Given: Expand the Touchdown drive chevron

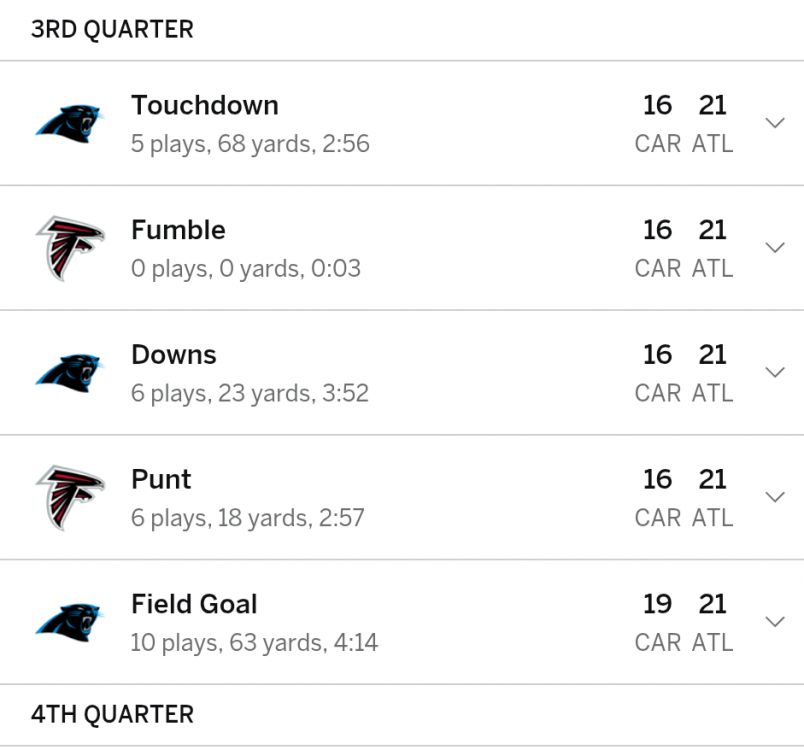Looking at the screenshot, I should click(x=775, y=123).
